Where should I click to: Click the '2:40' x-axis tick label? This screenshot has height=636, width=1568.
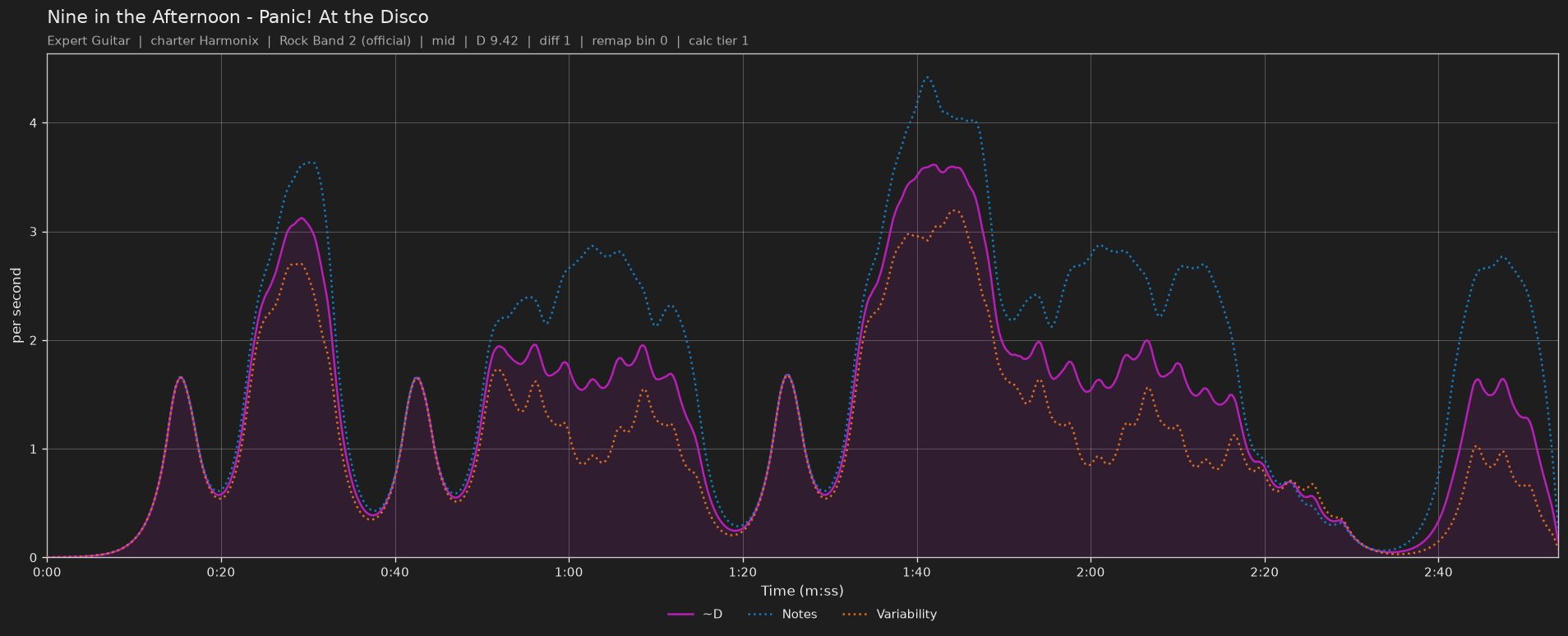[1438, 572]
